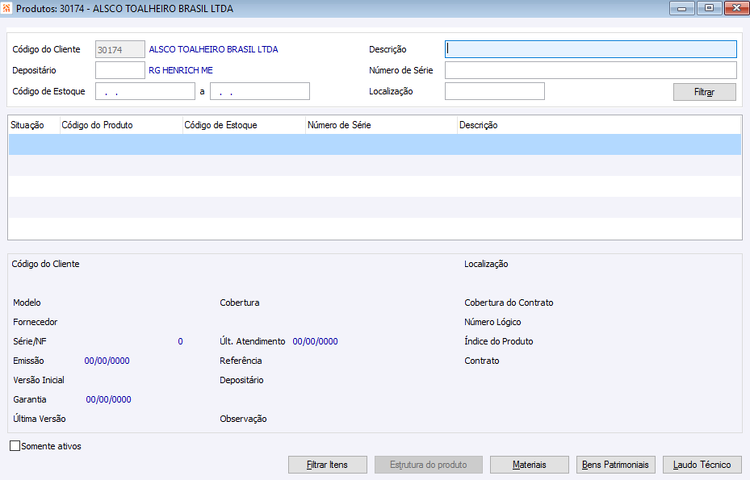Maximize the Produtos window

tap(709, 8)
